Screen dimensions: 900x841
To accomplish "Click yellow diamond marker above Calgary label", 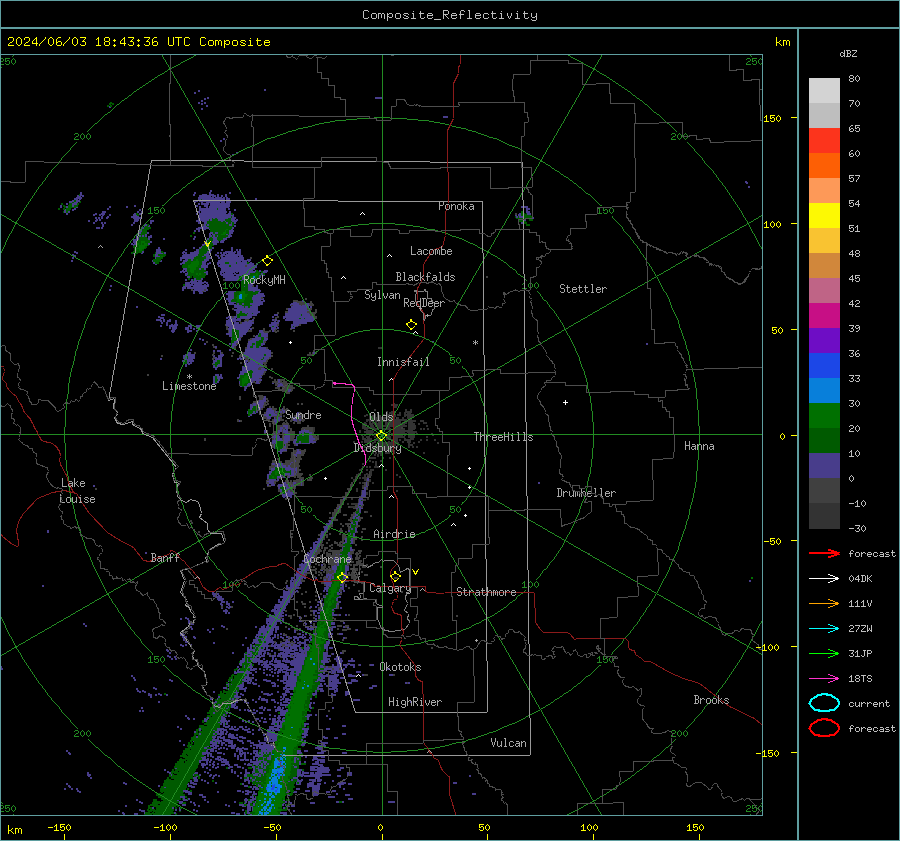I will (x=395, y=576).
